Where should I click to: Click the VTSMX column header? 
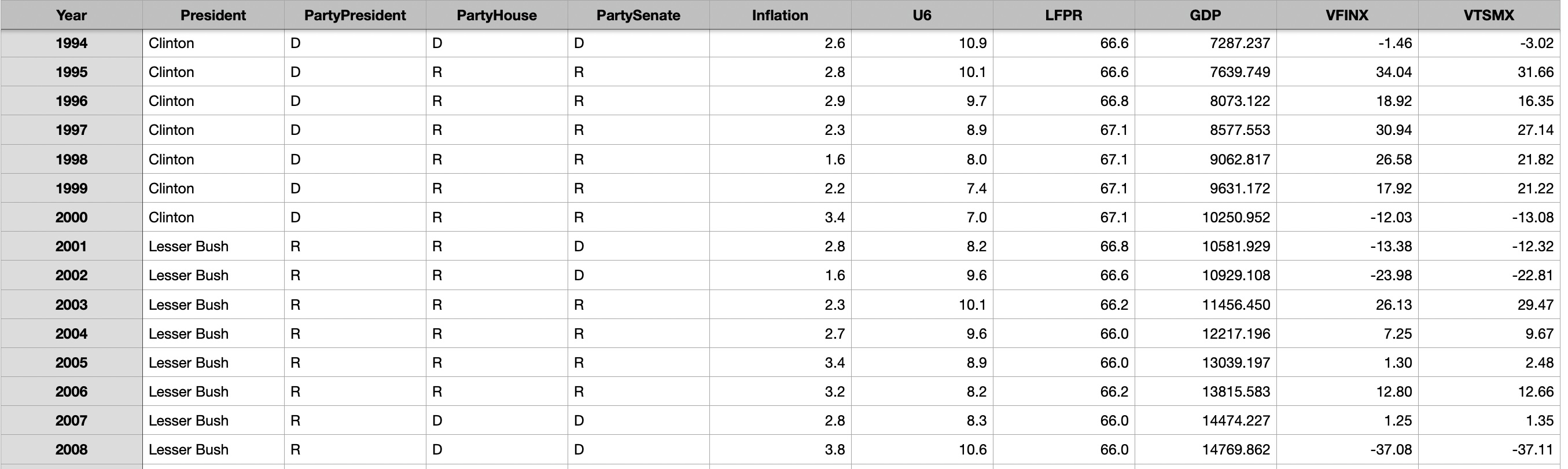pos(1489,14)
